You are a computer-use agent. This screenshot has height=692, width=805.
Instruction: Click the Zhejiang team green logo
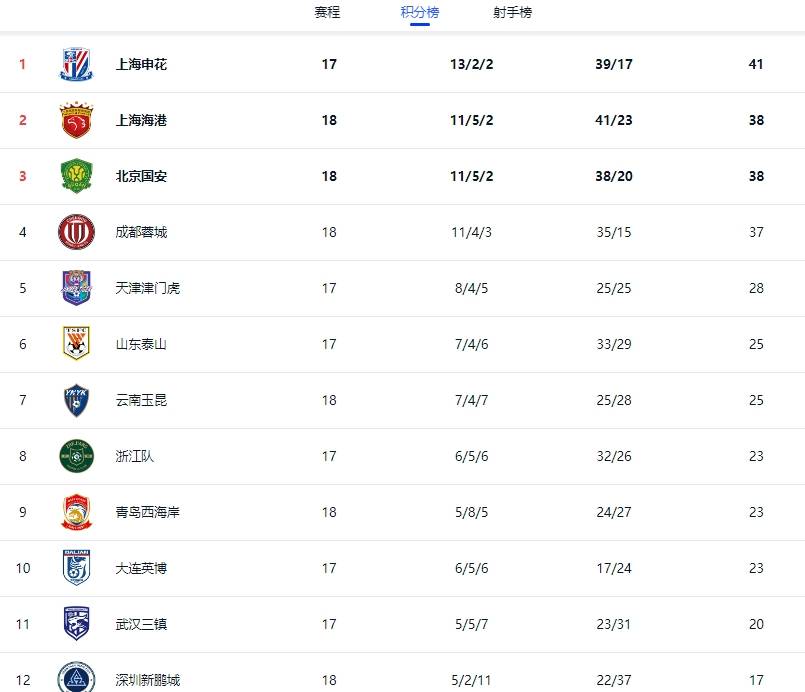pyautogui.click(x=76, y=456)
